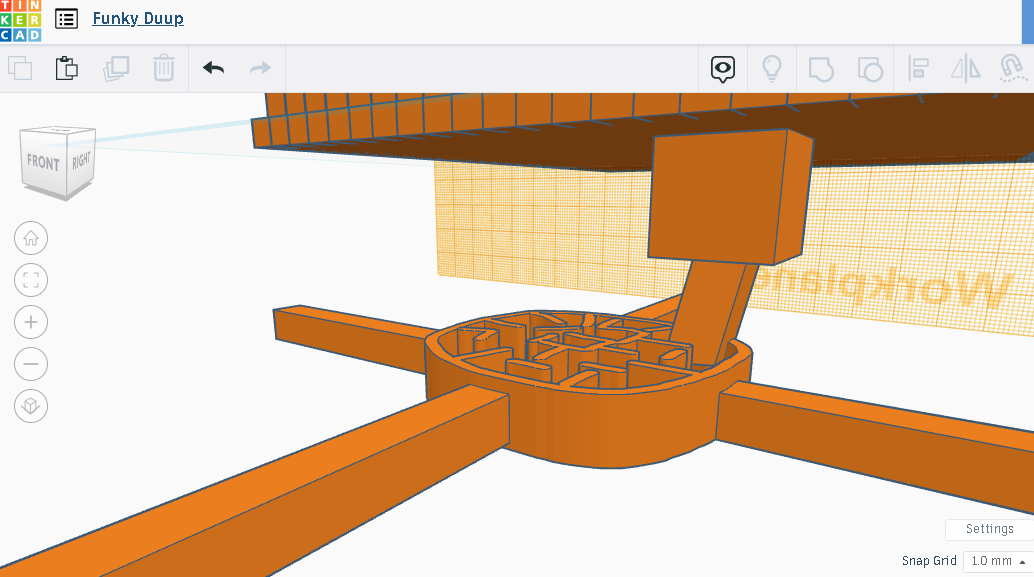Toggle the orthographic perspective view icon
This screenshot has width=1034, height=577.
coord(31,406)
